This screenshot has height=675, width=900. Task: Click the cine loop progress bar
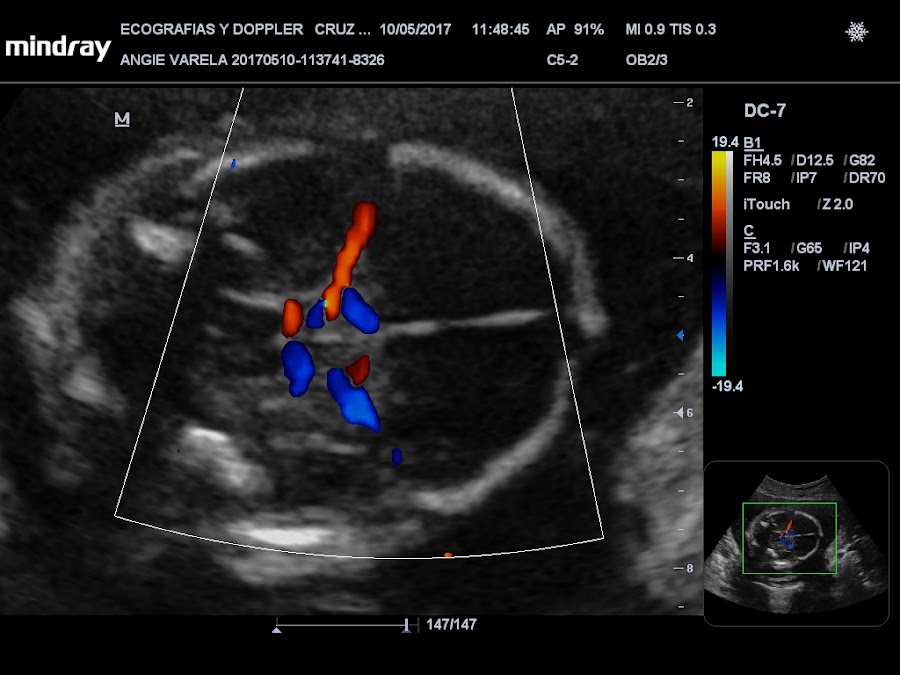pyautogui.click(x=342, y=624)
